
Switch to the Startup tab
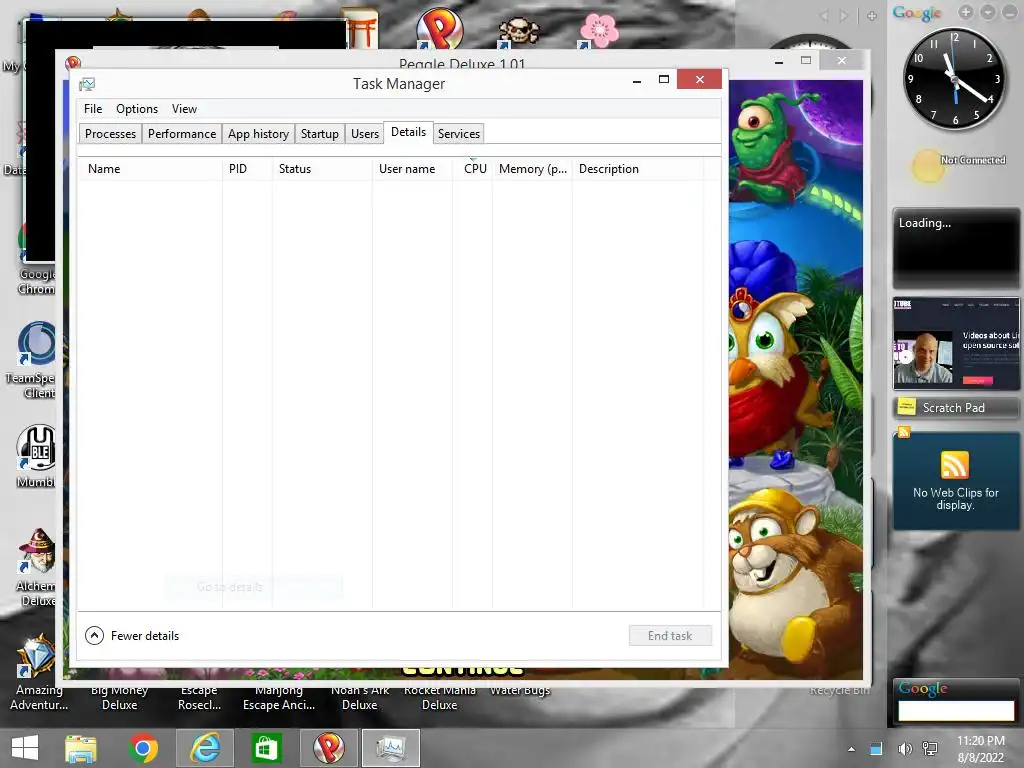[319, 134]
